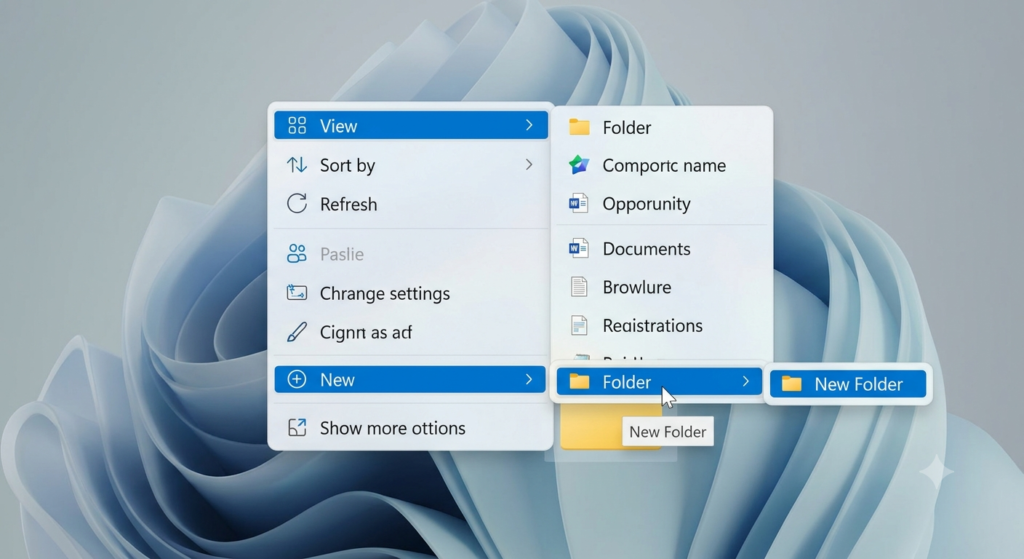Screen dimensions: 1024x559
Task: Click the document icon beside Reaistrations
Action: pyautogui.click(x=579, y=325)
